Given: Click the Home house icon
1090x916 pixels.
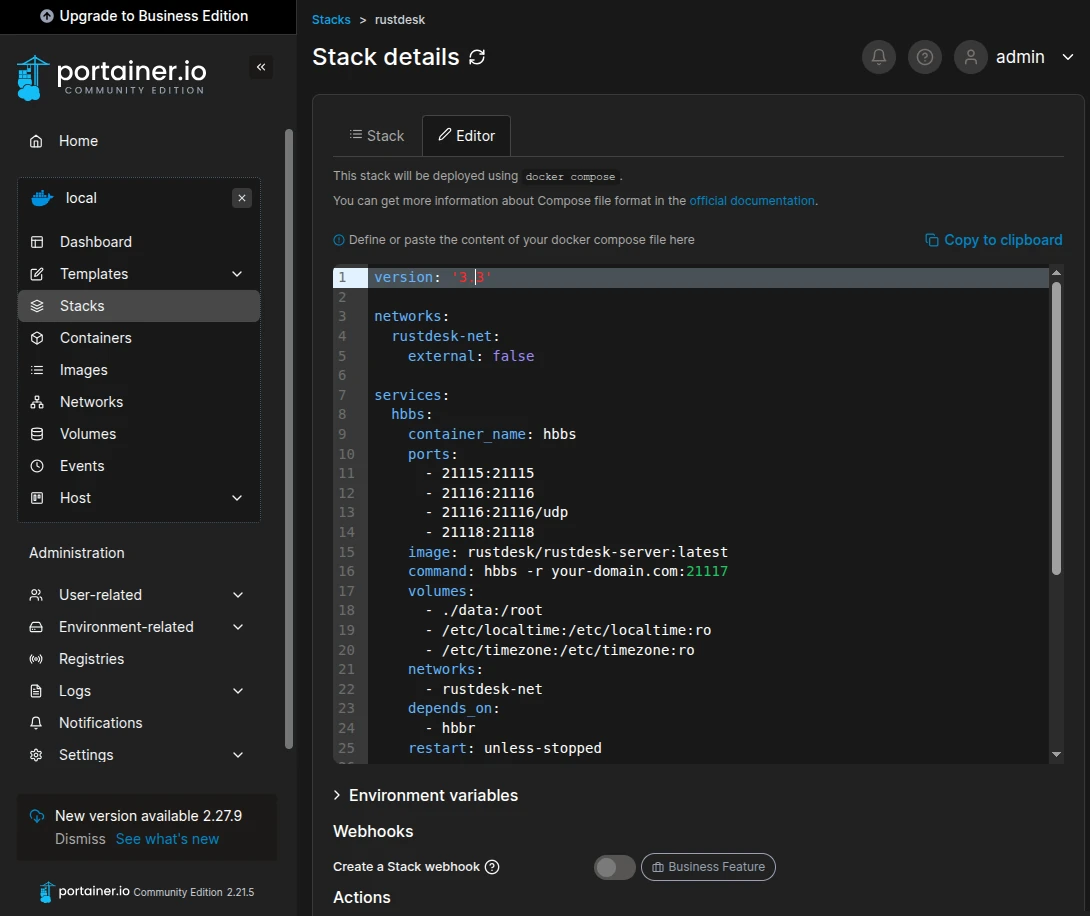Looking at the screenshot, I should pos(36,141).
